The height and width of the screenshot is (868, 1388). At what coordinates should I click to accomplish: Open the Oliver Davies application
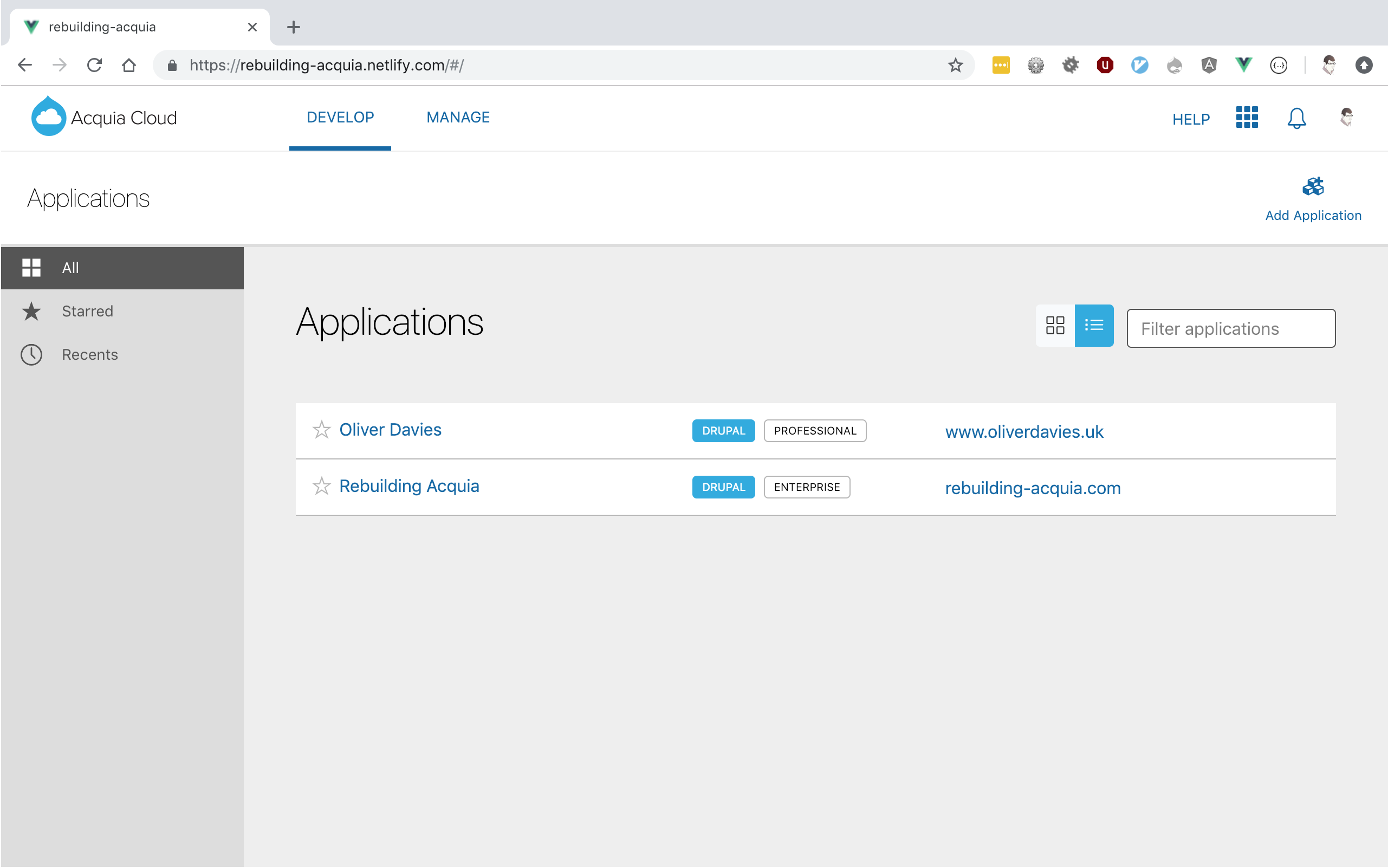tap(390, 430)
